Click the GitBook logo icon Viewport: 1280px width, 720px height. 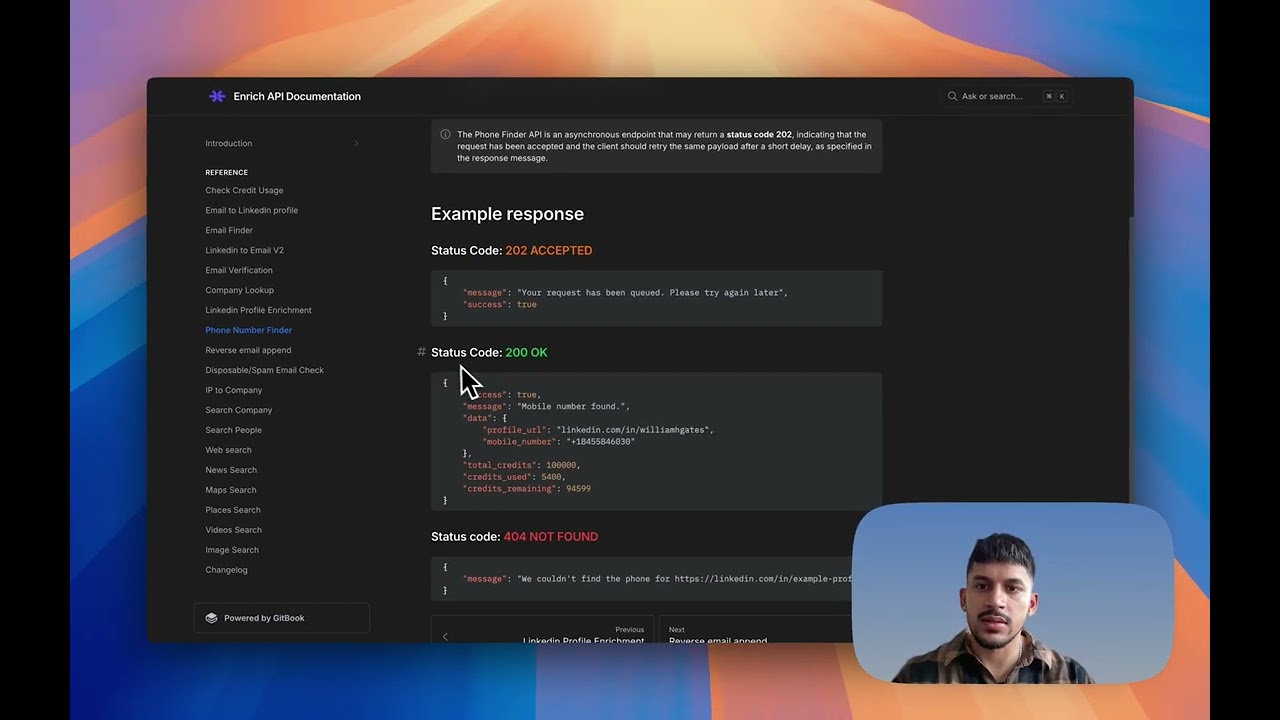click(x=211, y=618)
